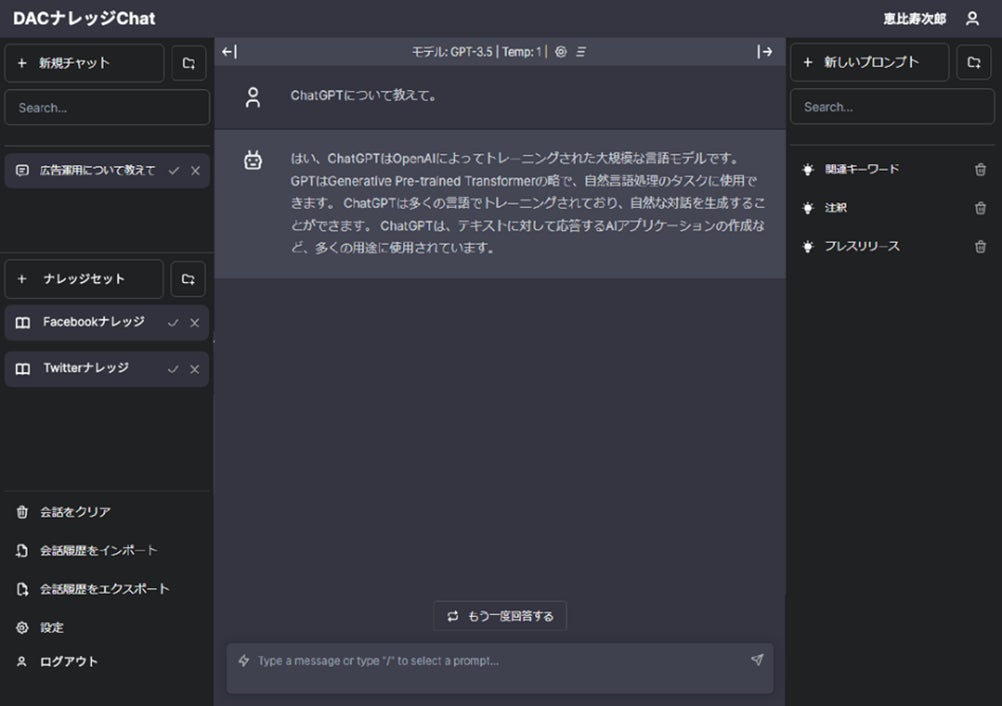
Task: Collapse the left sidebar with arrow icon
Action: 229,52
